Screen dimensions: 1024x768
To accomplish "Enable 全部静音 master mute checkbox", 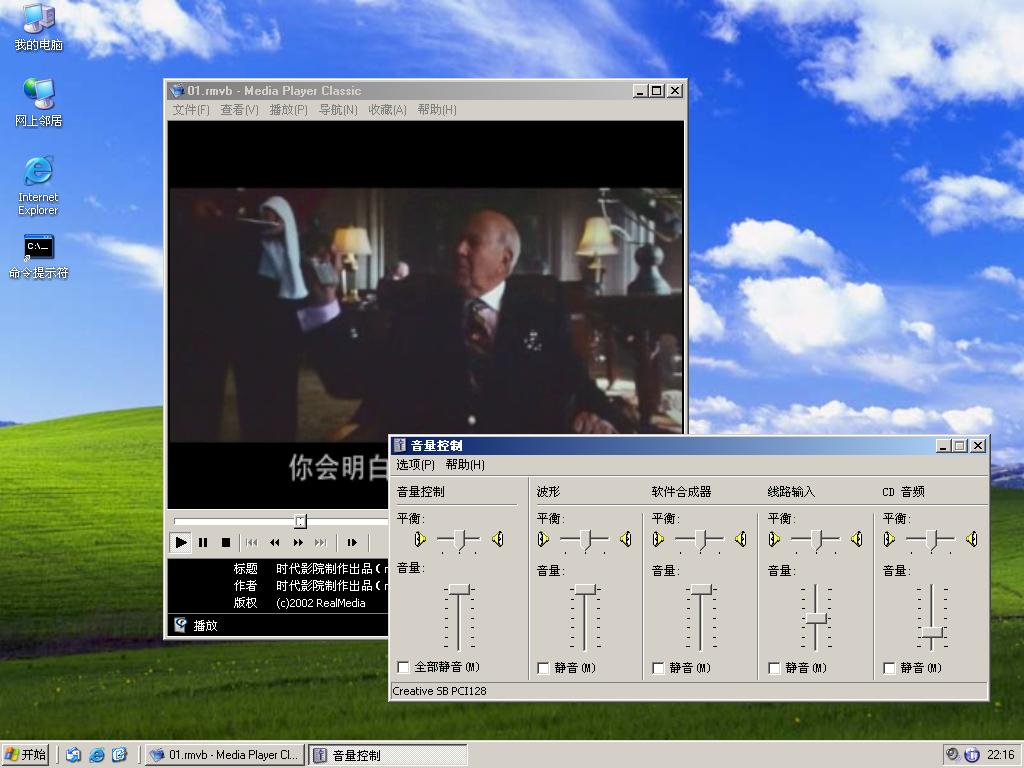I will [x=404, y=667].
